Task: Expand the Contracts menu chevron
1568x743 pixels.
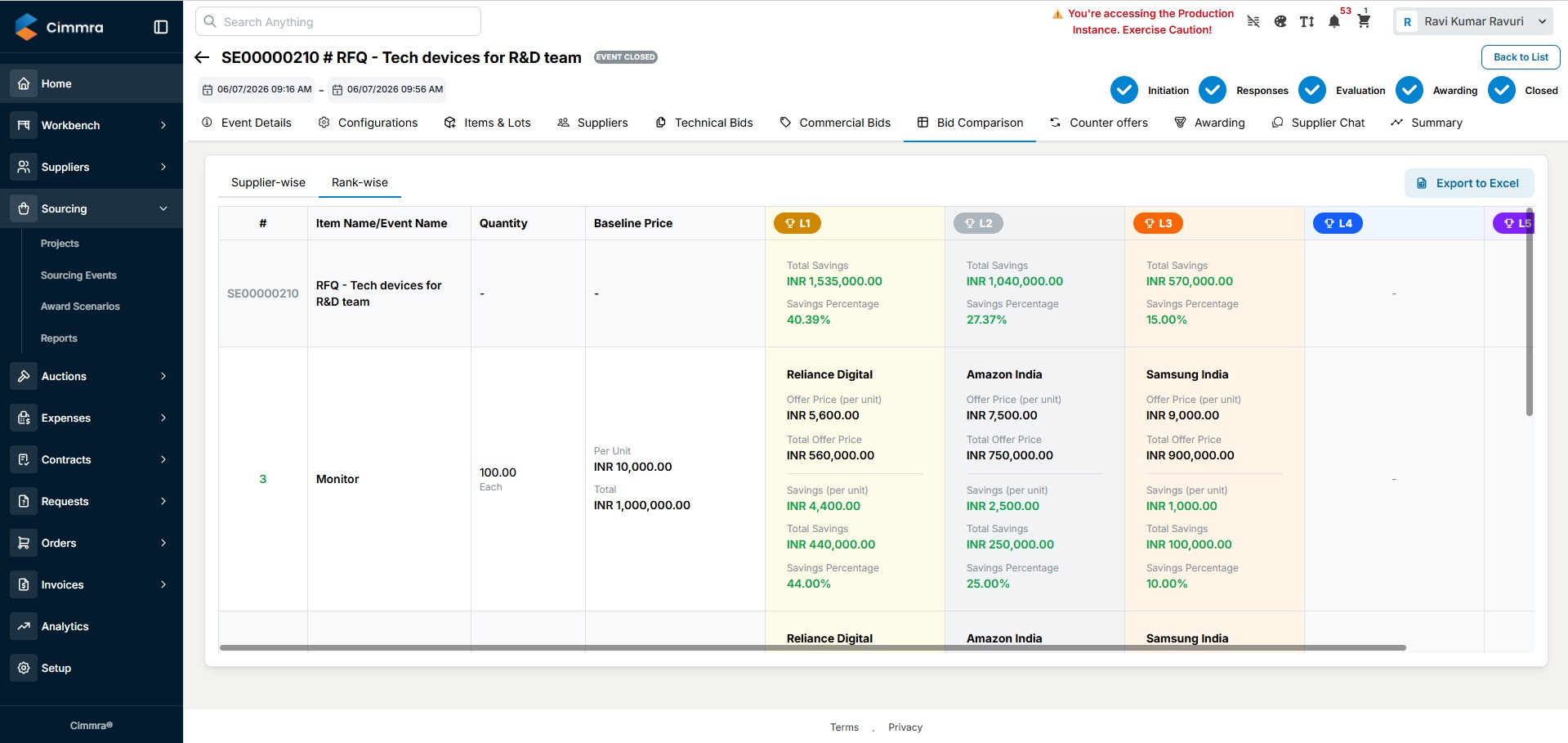Action: tap(163, 459)
